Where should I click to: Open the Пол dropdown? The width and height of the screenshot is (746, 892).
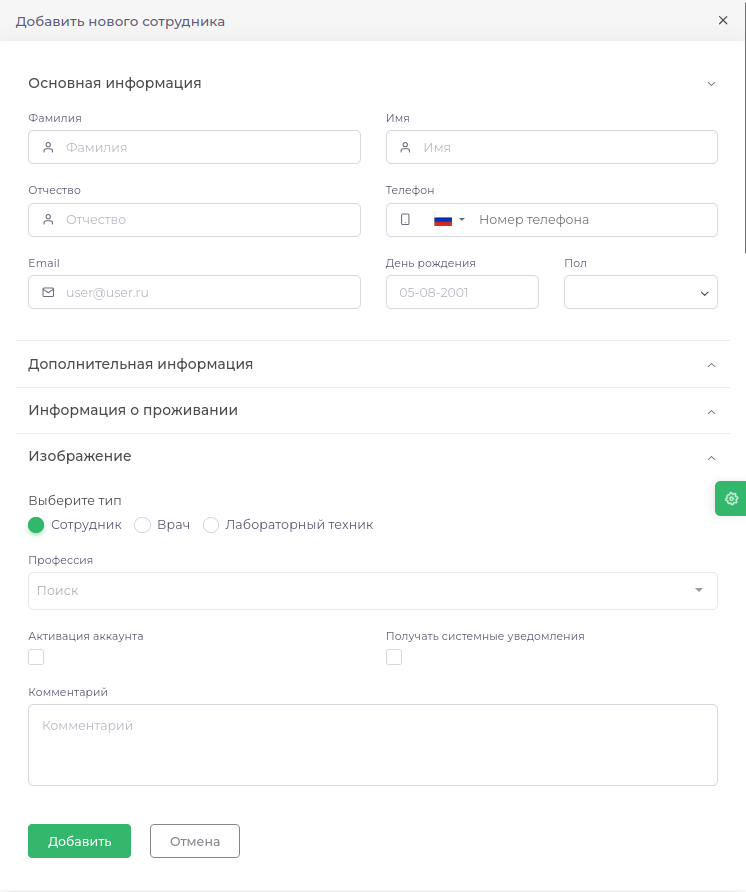tap(640, 292)
